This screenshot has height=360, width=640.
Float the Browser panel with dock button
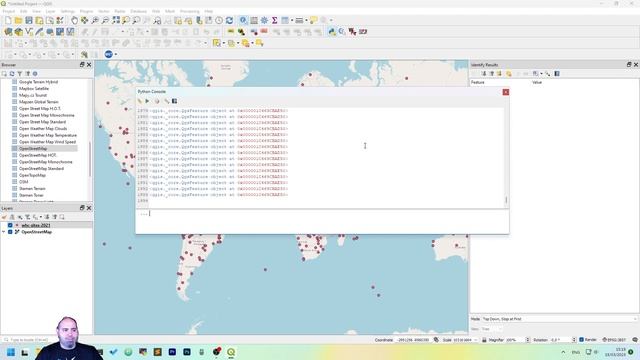click(x=82, y=64)
